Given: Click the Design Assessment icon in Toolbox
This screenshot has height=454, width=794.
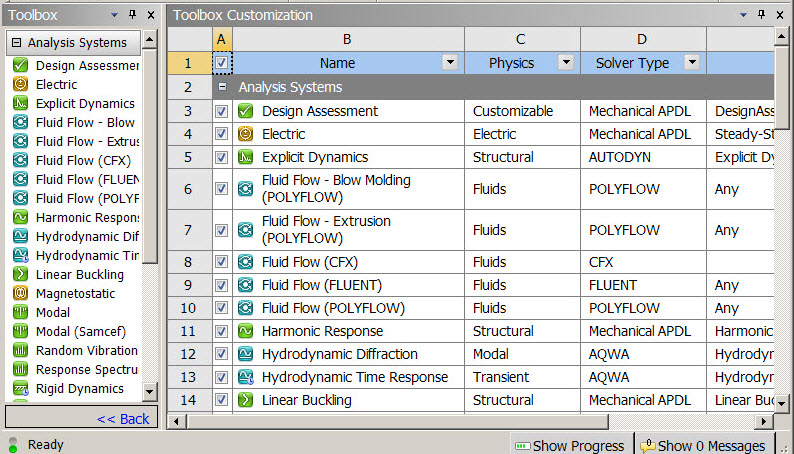Looking at the screenshot, I should pos(20,65).
